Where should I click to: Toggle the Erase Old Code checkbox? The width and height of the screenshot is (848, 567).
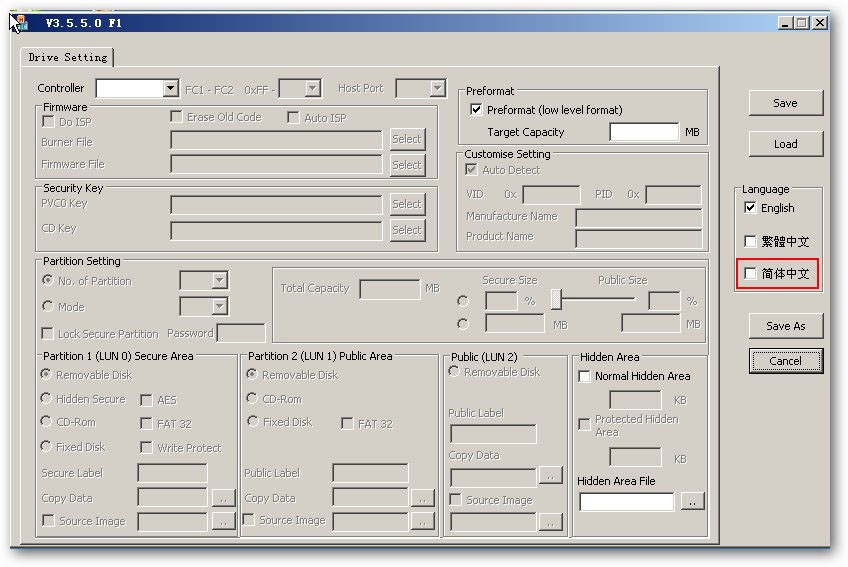point(176,116)
